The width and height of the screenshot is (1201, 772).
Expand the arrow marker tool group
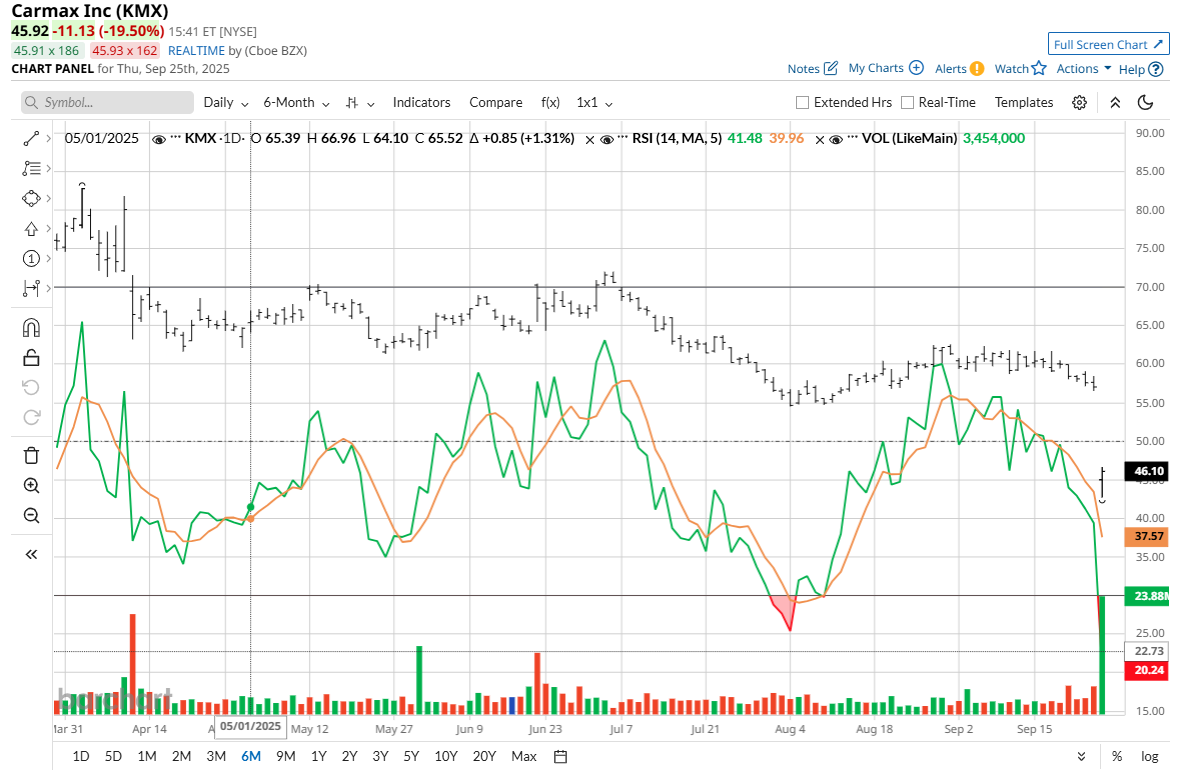click(46, 229)
